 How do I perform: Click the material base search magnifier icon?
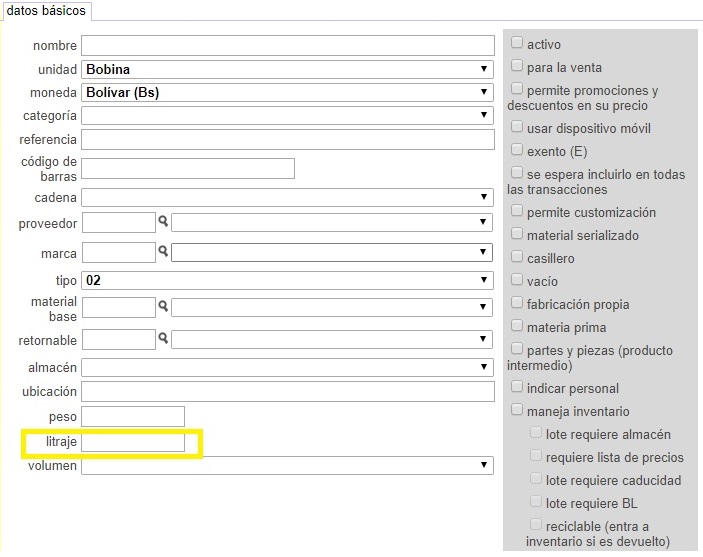tap(163, 306)
